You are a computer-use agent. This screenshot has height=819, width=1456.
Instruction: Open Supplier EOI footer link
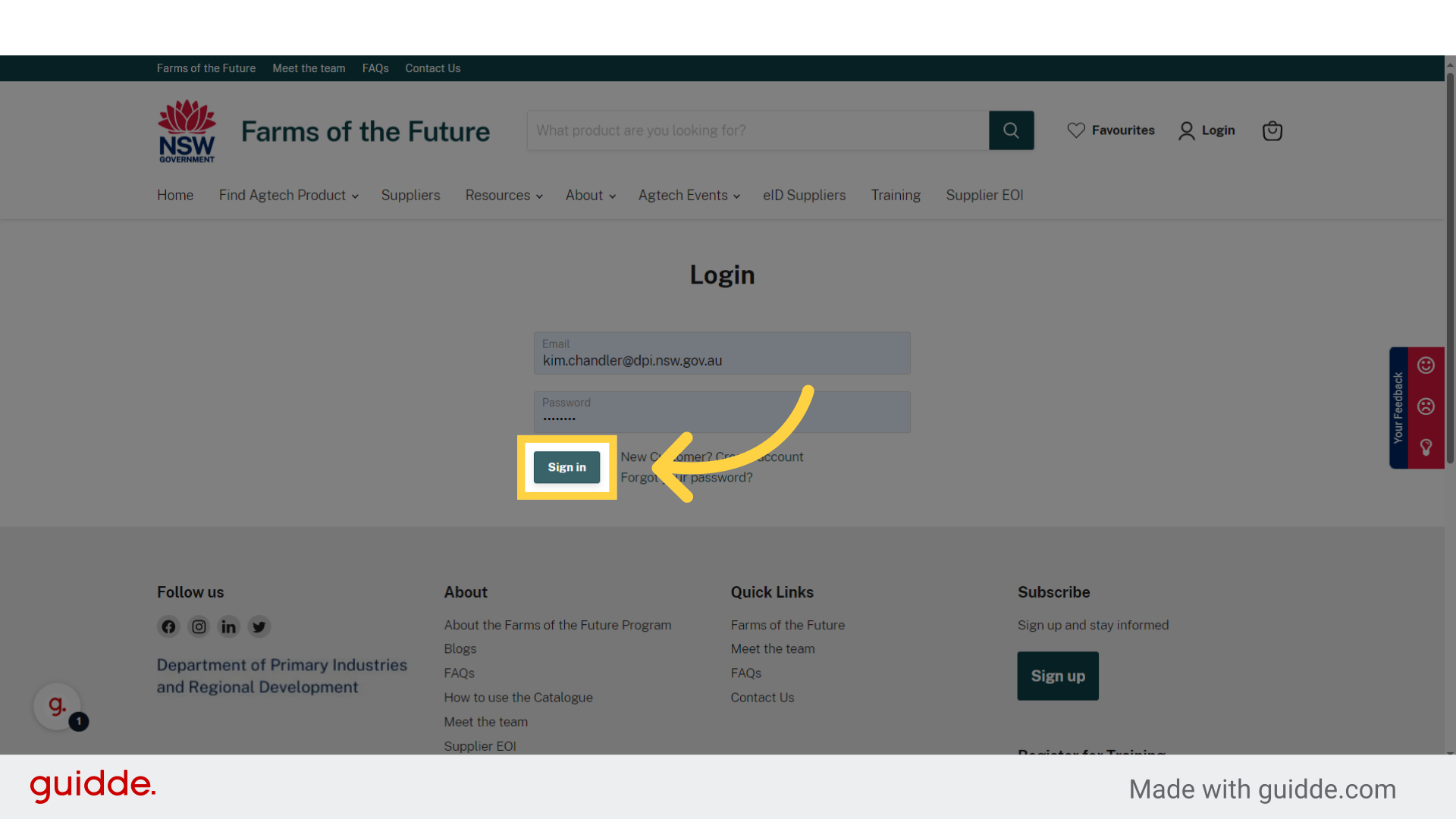[480, 746]
